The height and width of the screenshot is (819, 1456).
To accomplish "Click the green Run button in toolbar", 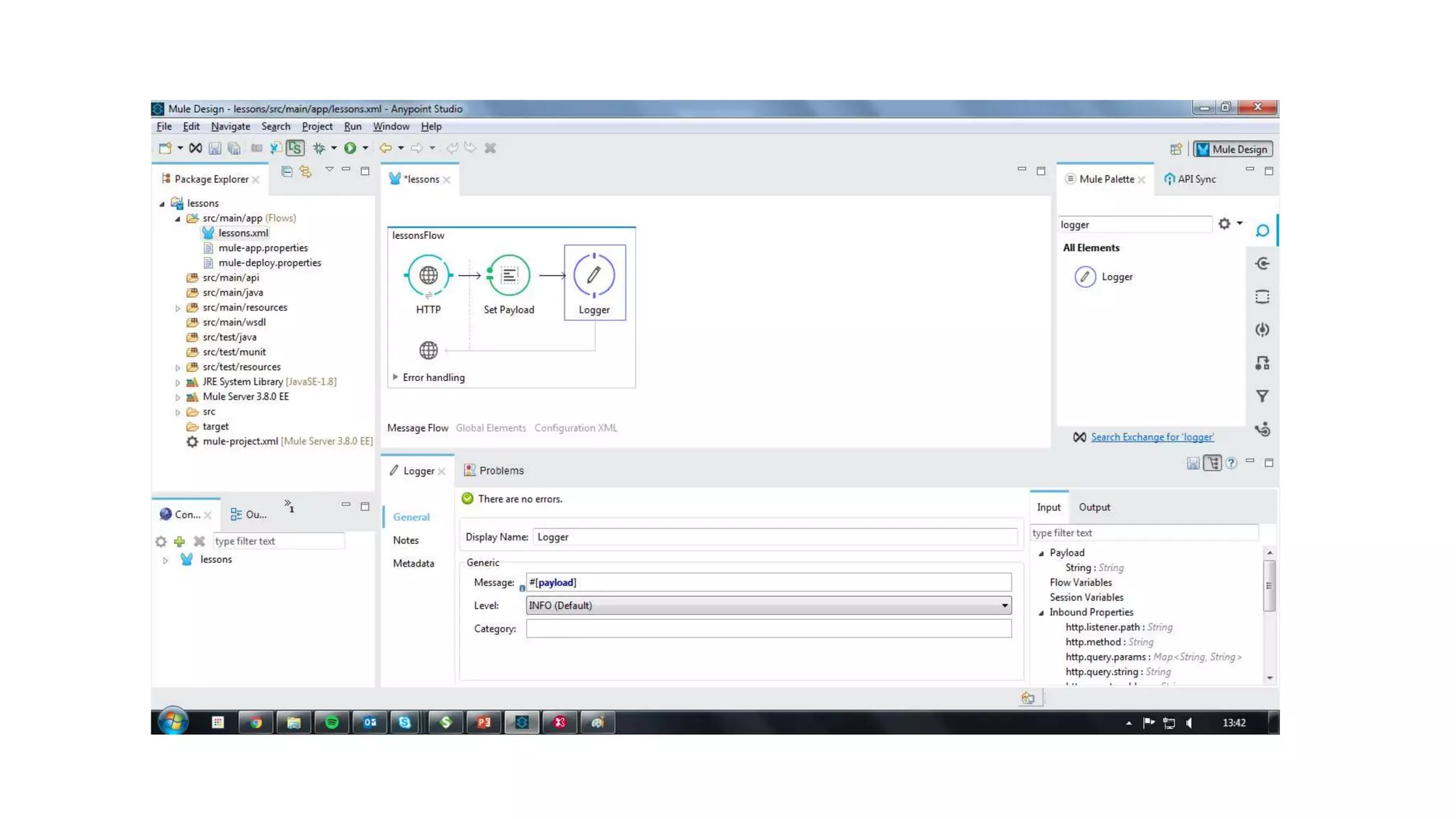I will (350, 148).
